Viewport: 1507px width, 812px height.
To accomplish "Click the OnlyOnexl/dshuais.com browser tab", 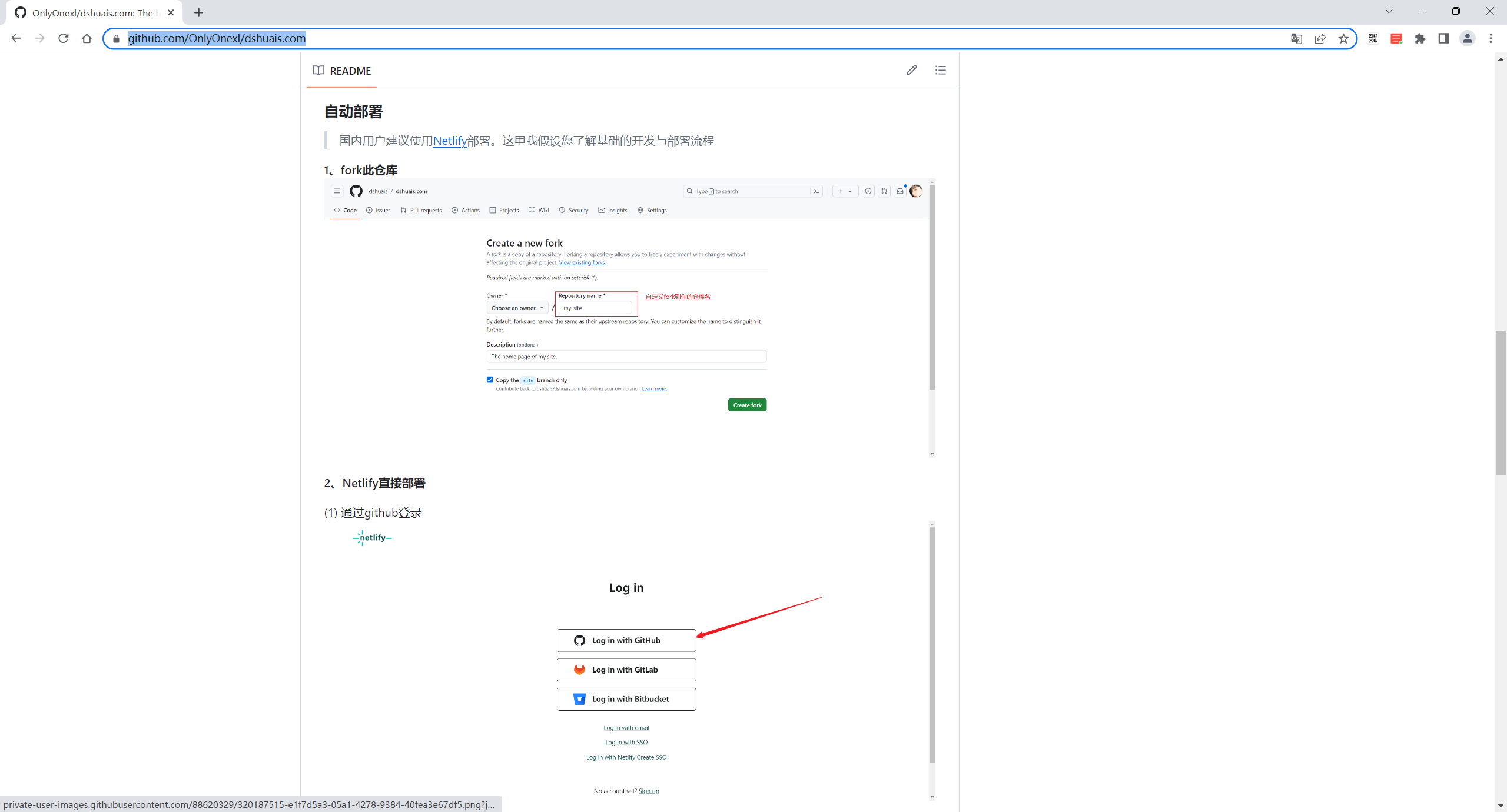I will pyautogui.click(x=94, y=12).
